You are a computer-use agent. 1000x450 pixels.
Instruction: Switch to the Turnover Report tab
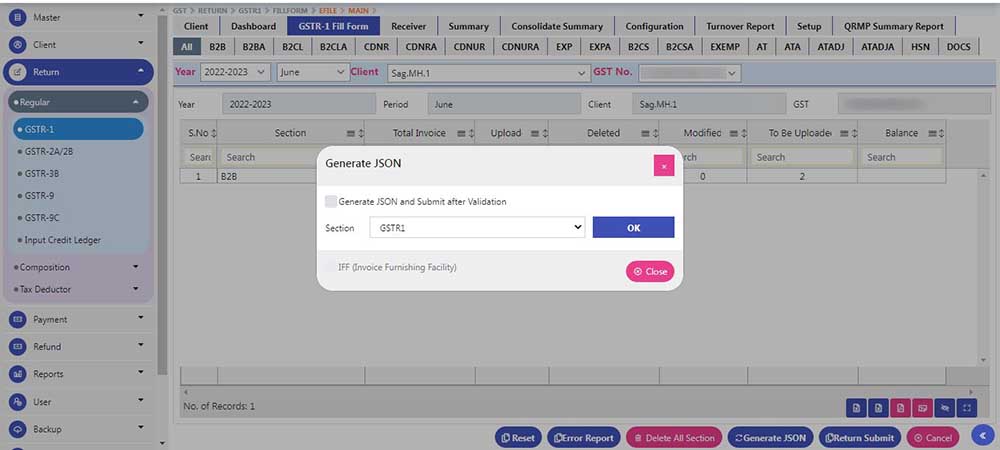click(739, 26)
